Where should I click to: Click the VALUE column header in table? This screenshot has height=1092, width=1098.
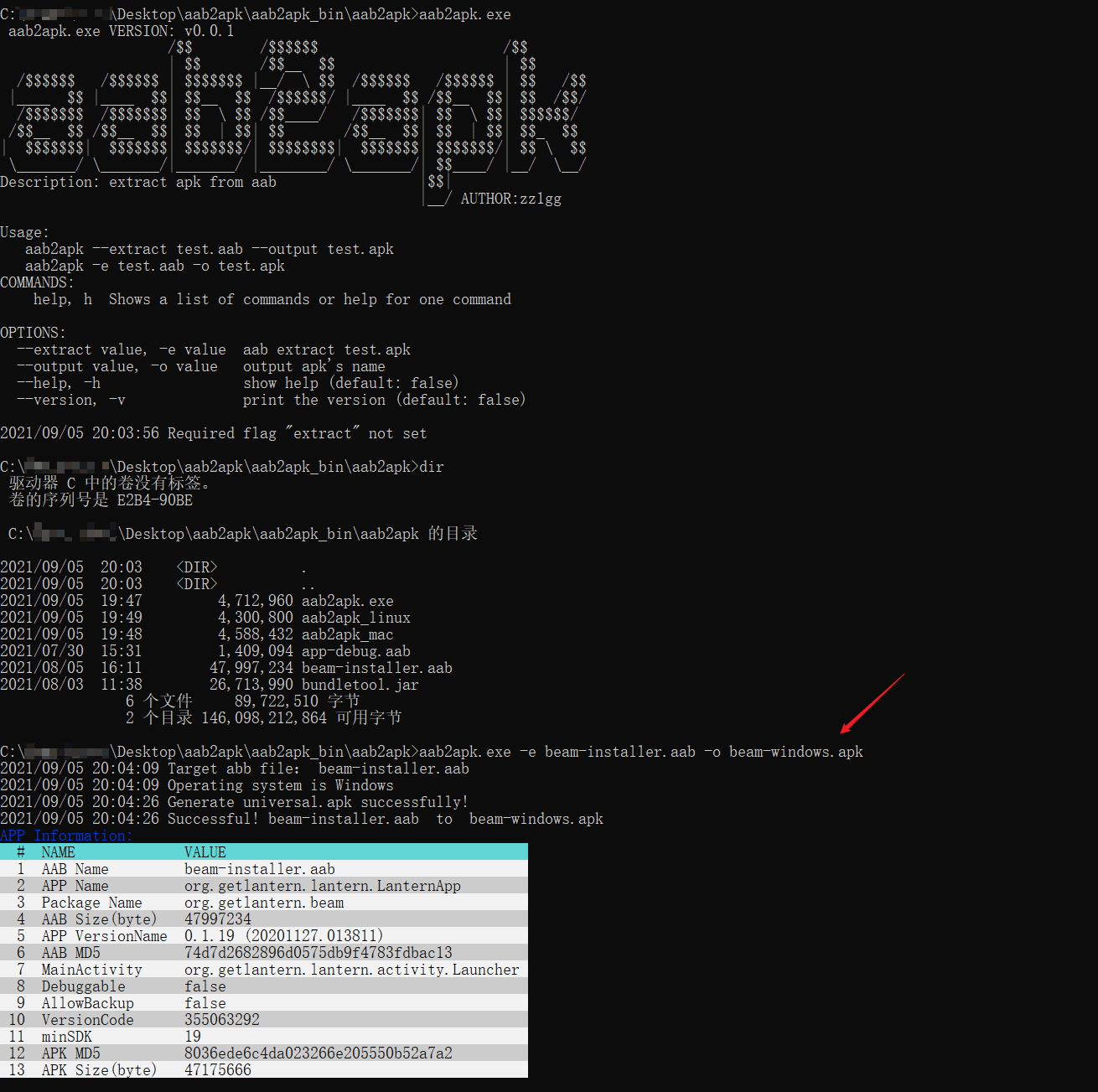pyautogui.click(x=205, y=852)
